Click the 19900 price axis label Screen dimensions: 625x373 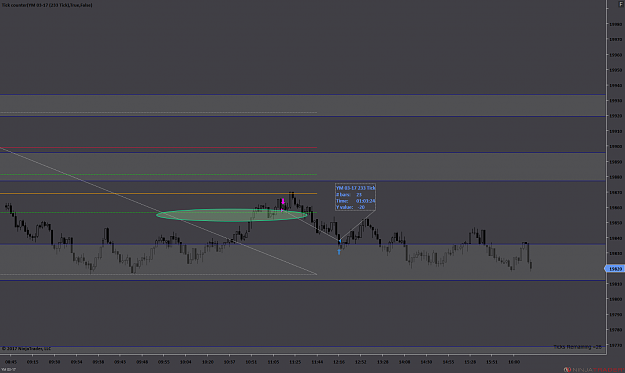click(616, 147)
